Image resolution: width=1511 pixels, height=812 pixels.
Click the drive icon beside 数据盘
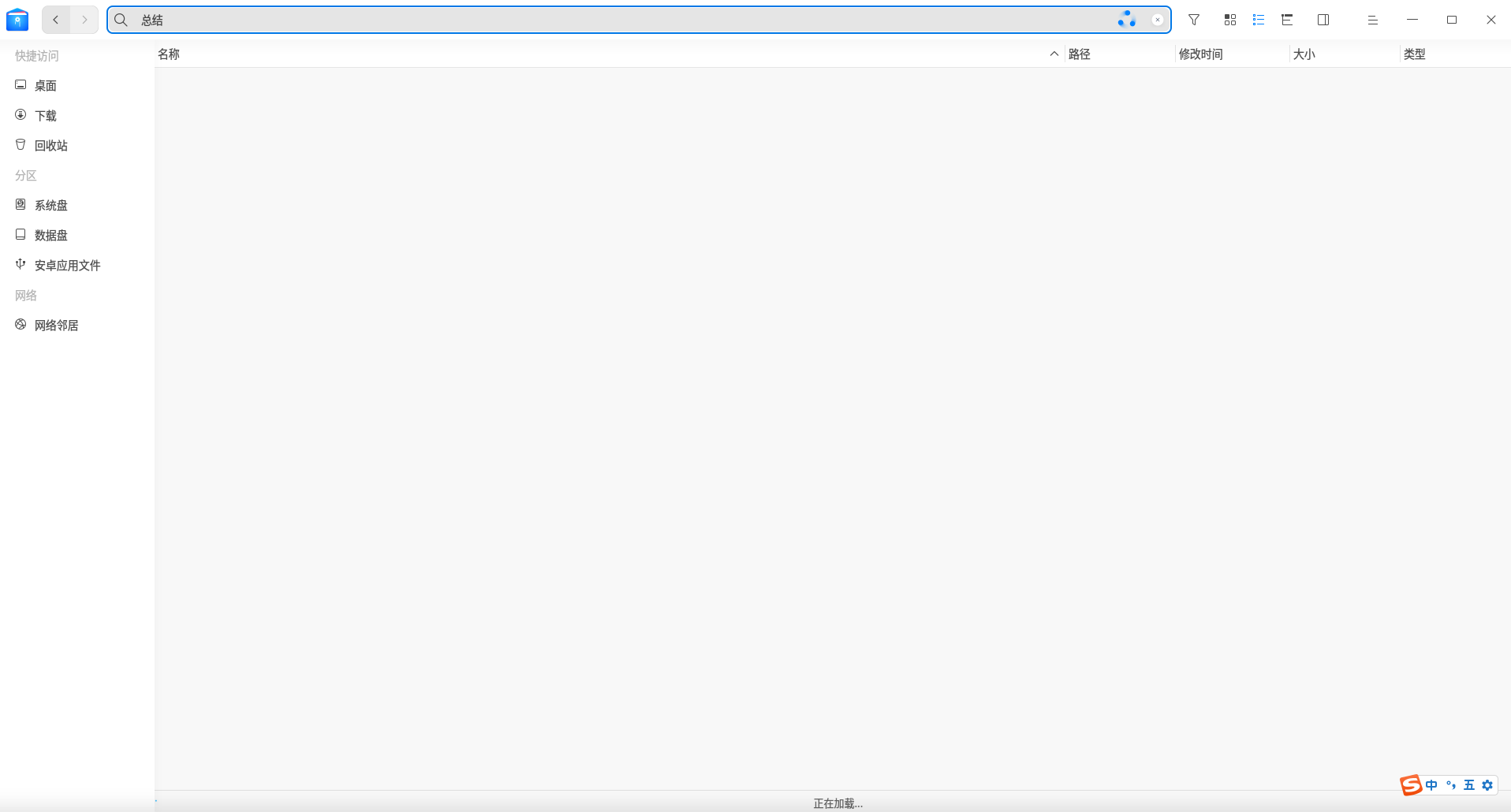(21, 234)
